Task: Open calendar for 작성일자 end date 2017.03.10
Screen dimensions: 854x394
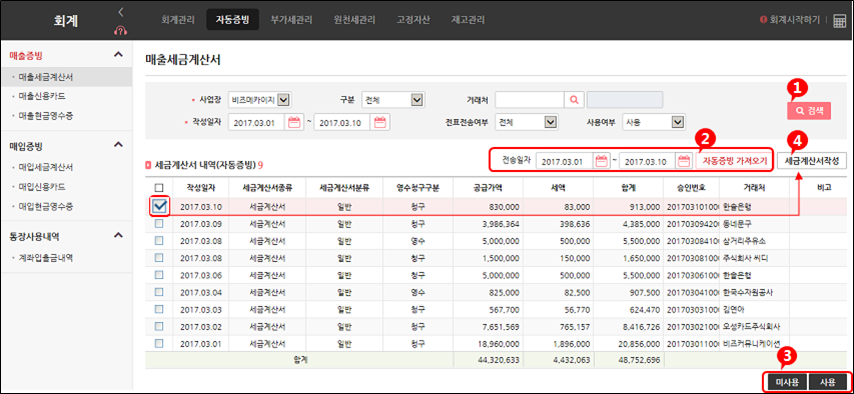Action: point(380,122)
